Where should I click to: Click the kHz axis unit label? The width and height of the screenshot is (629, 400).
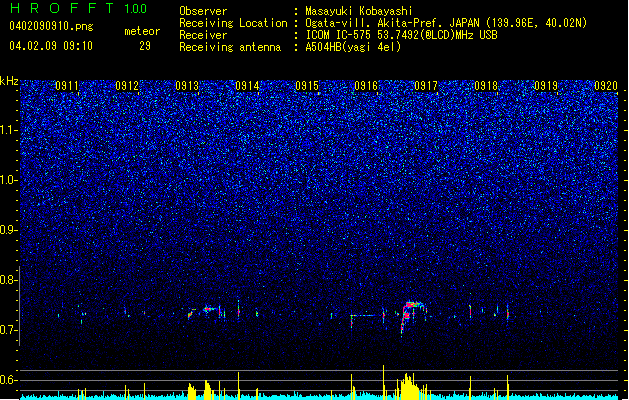pyautogui.click(x=9, y=81)
